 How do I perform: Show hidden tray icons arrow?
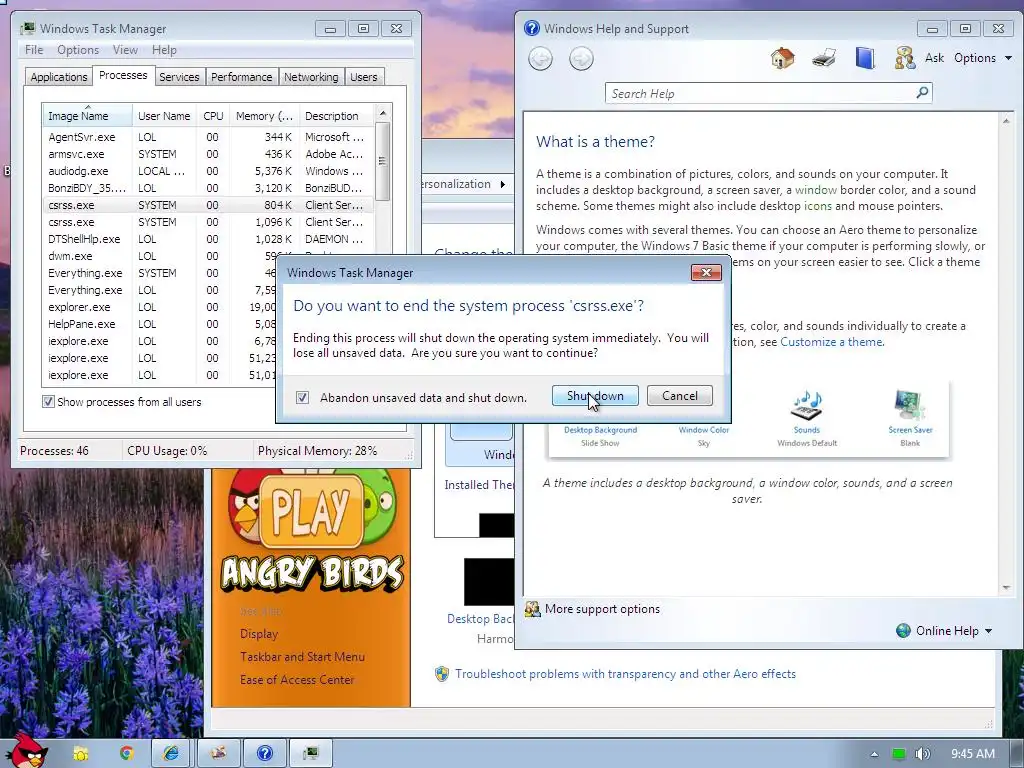tap(874, 754)
